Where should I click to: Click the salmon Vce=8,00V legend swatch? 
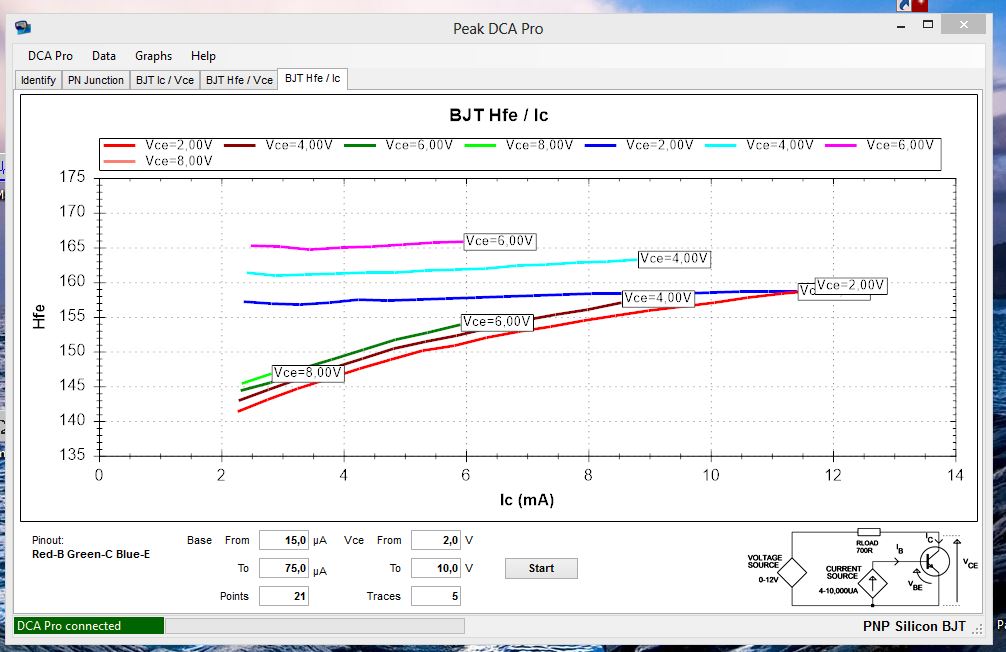[119, 161]
